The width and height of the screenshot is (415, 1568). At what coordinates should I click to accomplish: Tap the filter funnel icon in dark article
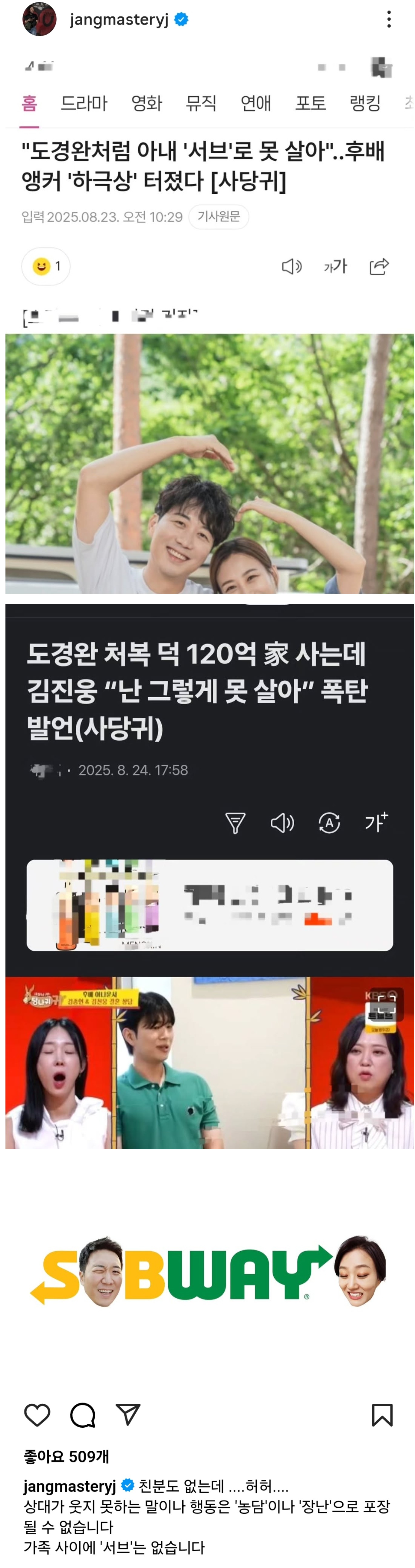[235, 823]
